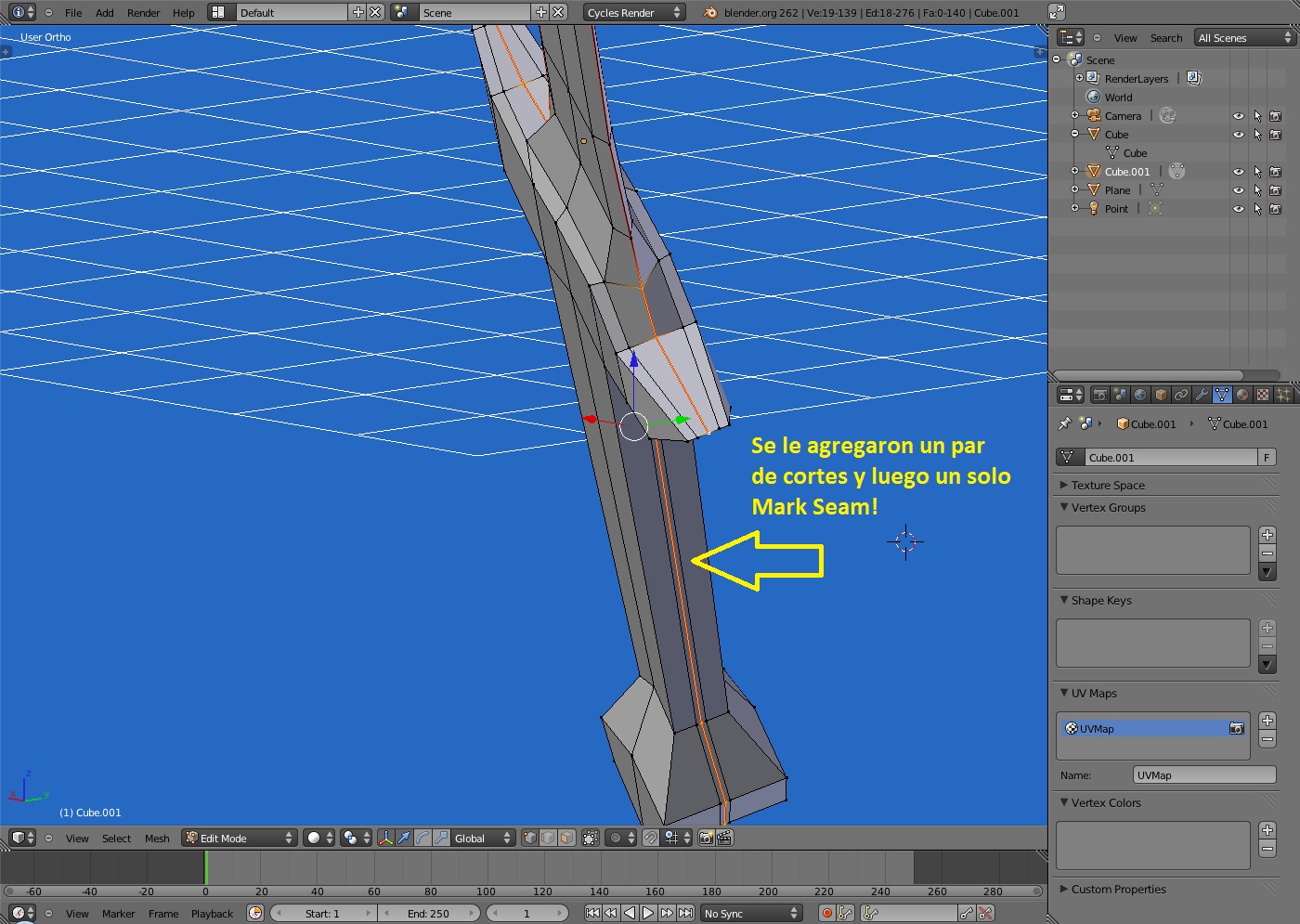Switch to the Material properties tab
Screen dimensions: 1300x924
1242,395
